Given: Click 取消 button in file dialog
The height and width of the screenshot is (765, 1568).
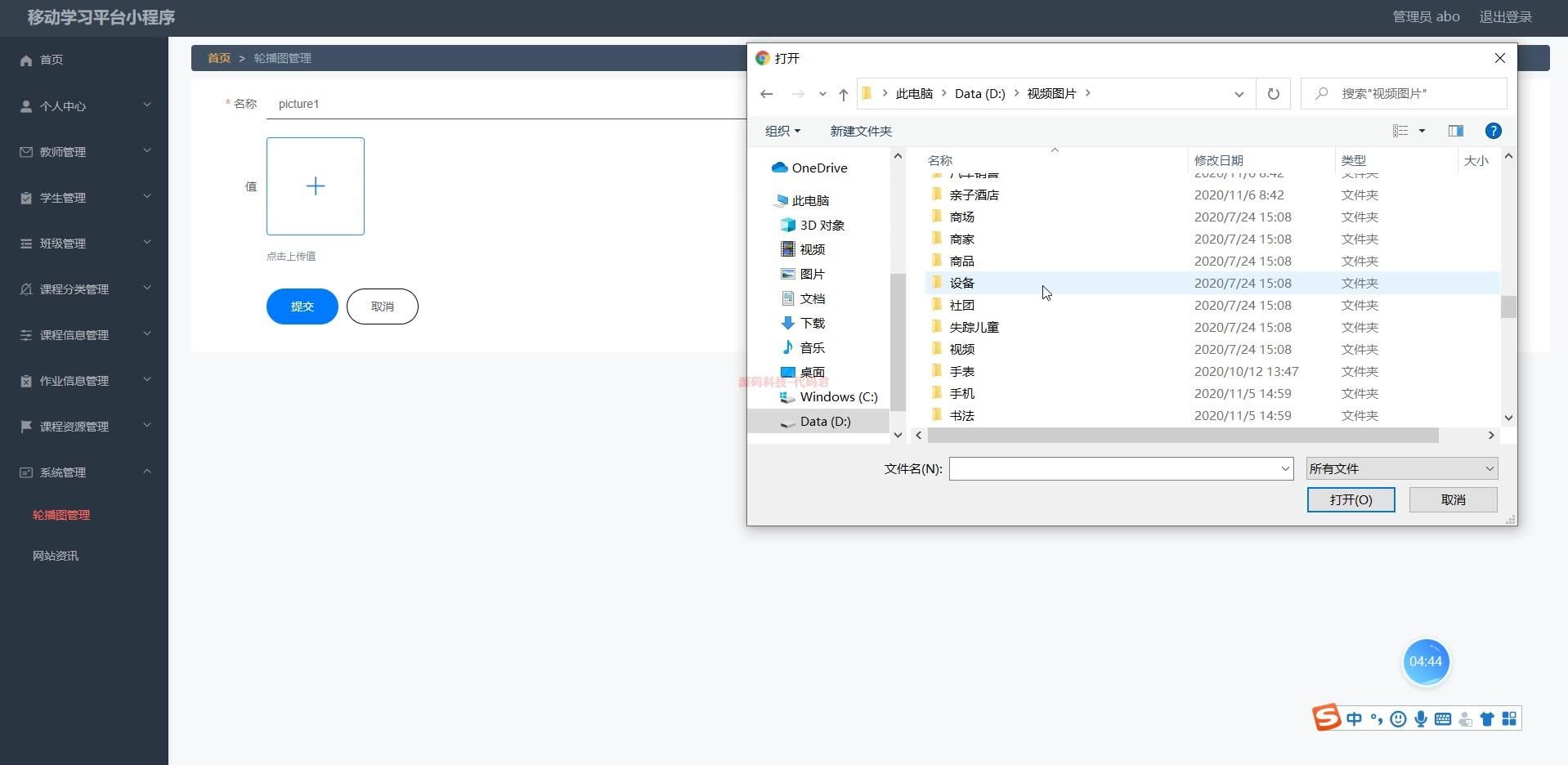Looking at the screenshot, I should (1453, 499).
